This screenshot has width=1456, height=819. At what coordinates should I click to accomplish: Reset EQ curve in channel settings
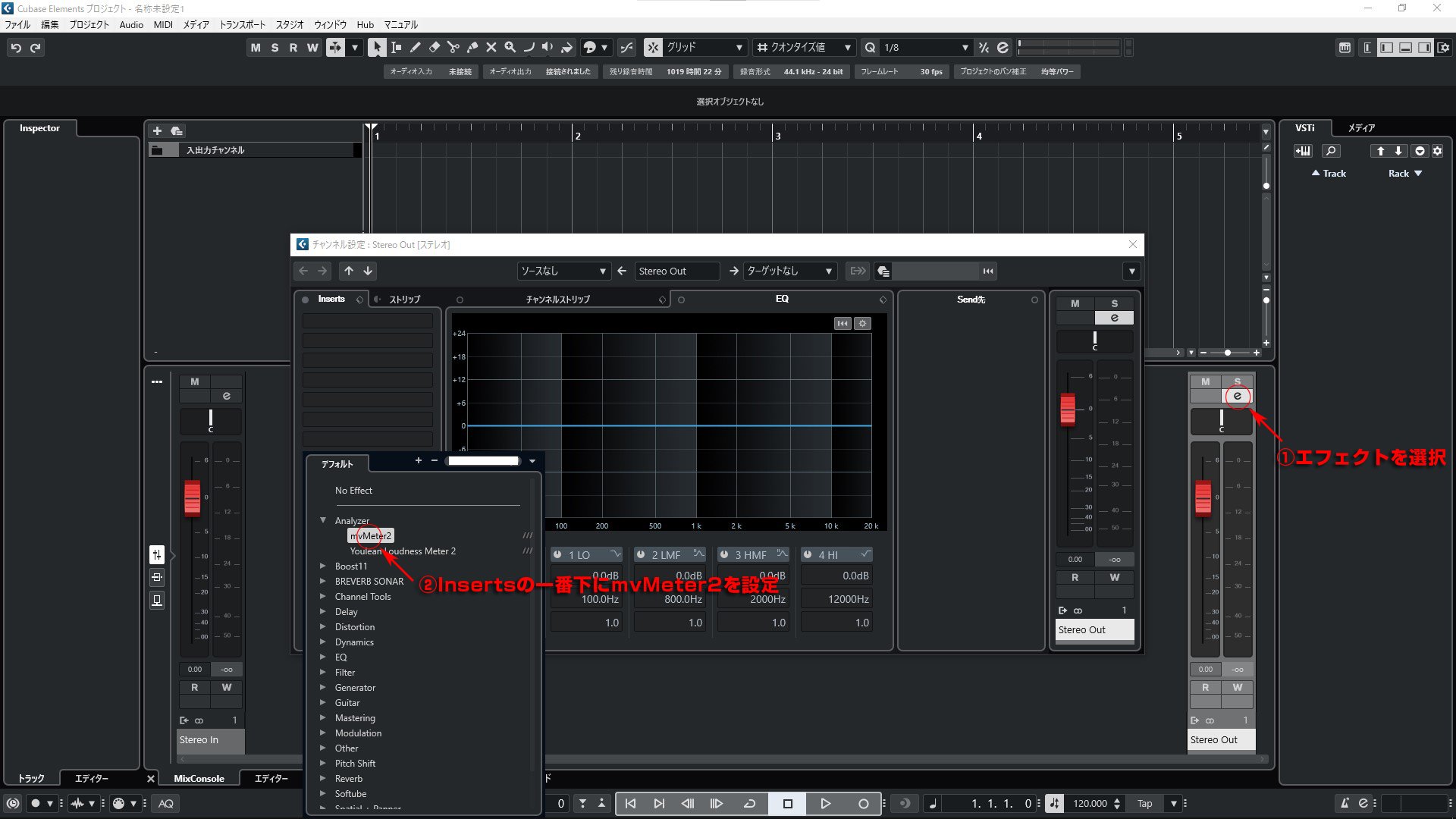pyautogui.click(x=843, y=324)
